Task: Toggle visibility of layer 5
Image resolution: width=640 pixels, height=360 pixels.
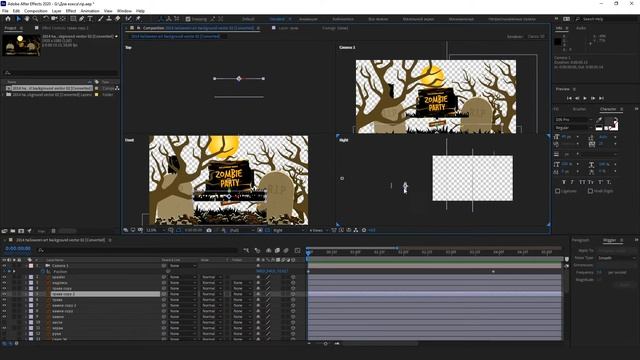Action: [4, 294]
